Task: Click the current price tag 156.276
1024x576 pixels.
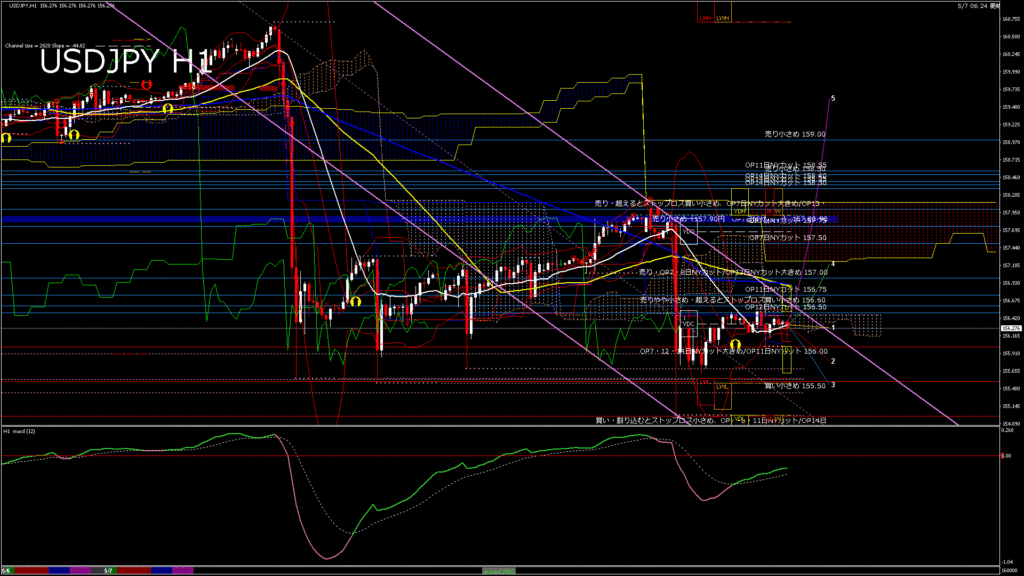Action: coord(1010,328)
